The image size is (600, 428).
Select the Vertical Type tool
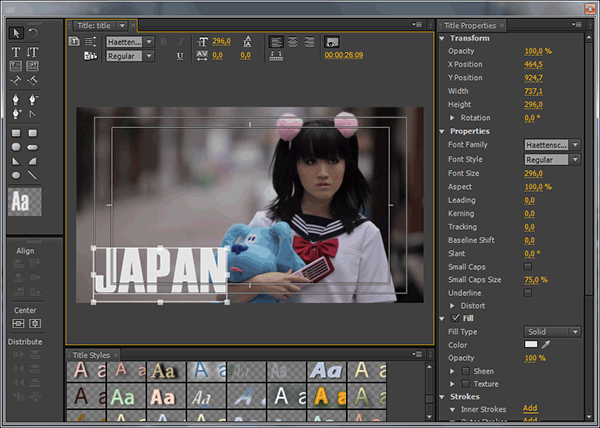(33, 52)
